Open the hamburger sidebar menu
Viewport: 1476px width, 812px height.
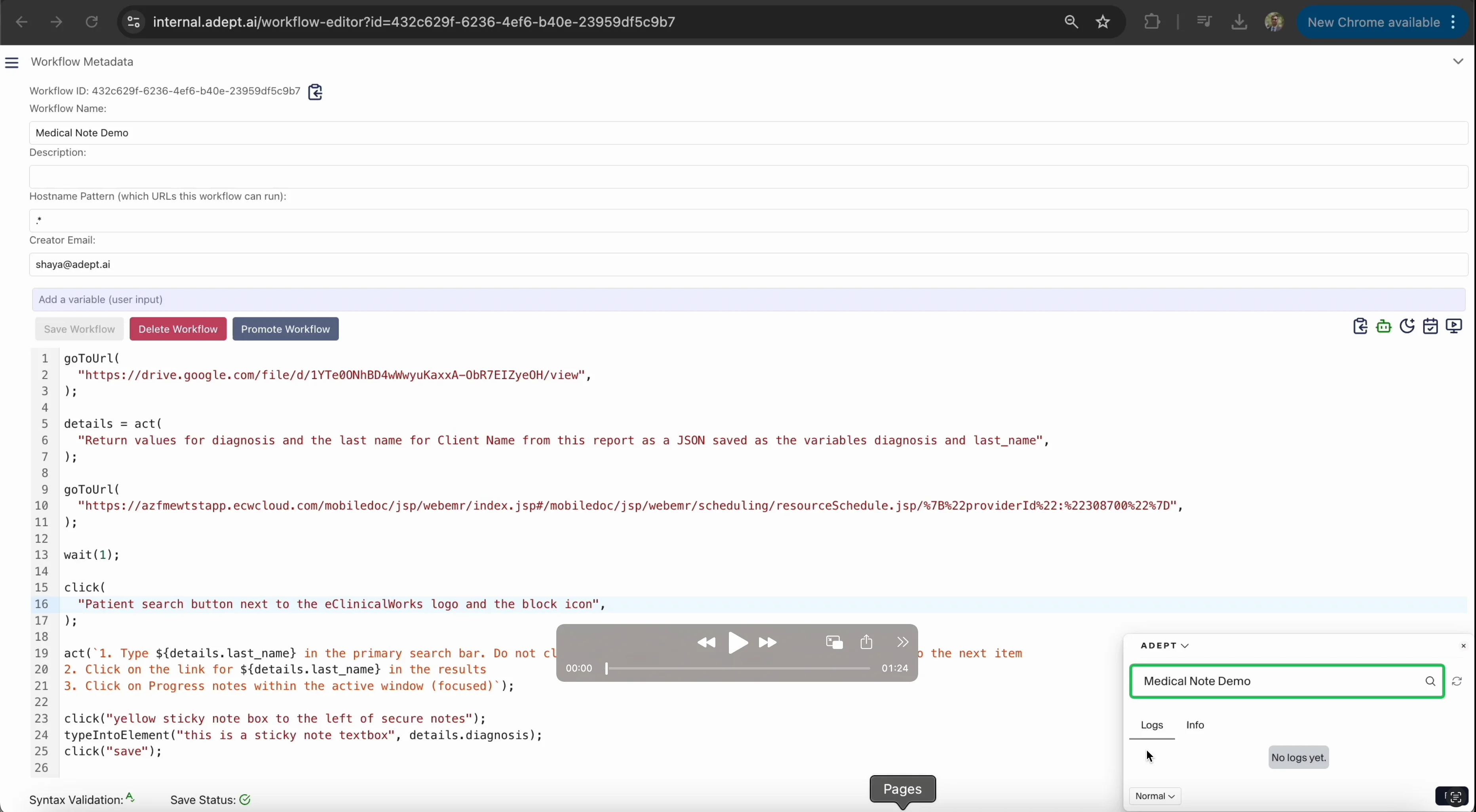[12, 63]
